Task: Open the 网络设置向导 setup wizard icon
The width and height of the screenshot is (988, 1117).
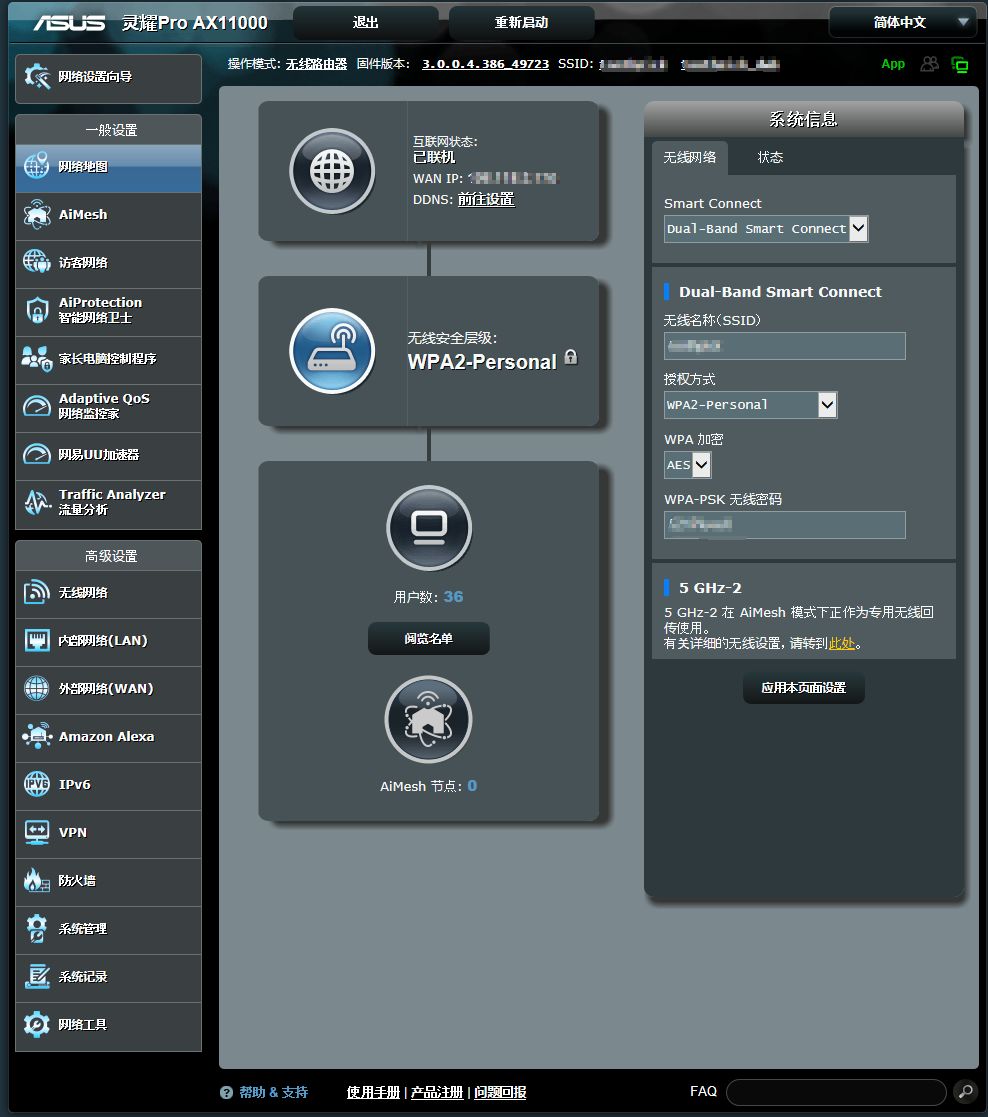Action: click(x=37, y=76)
